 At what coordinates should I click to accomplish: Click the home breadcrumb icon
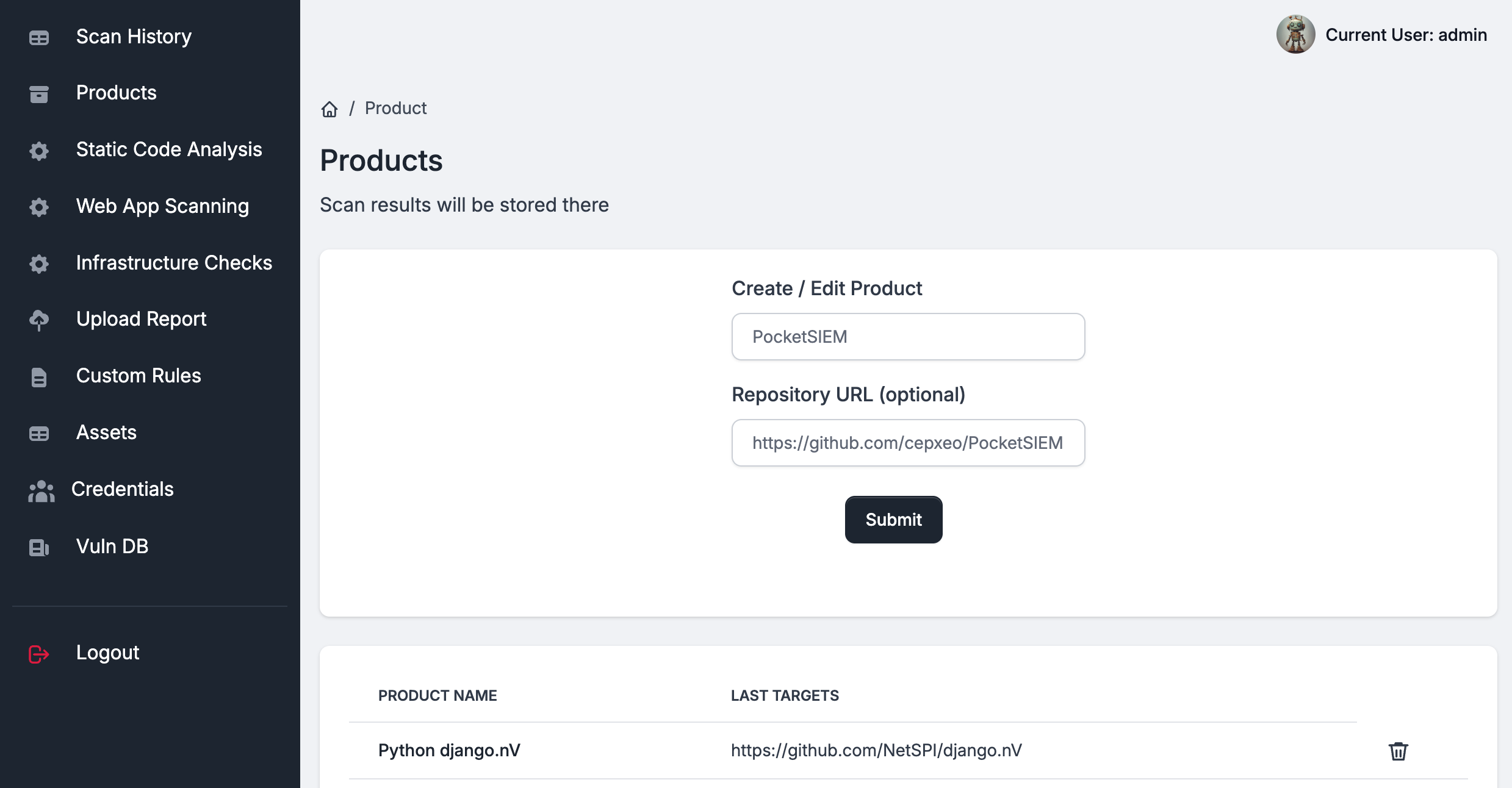pyautogui.click(x=329, y=109)
